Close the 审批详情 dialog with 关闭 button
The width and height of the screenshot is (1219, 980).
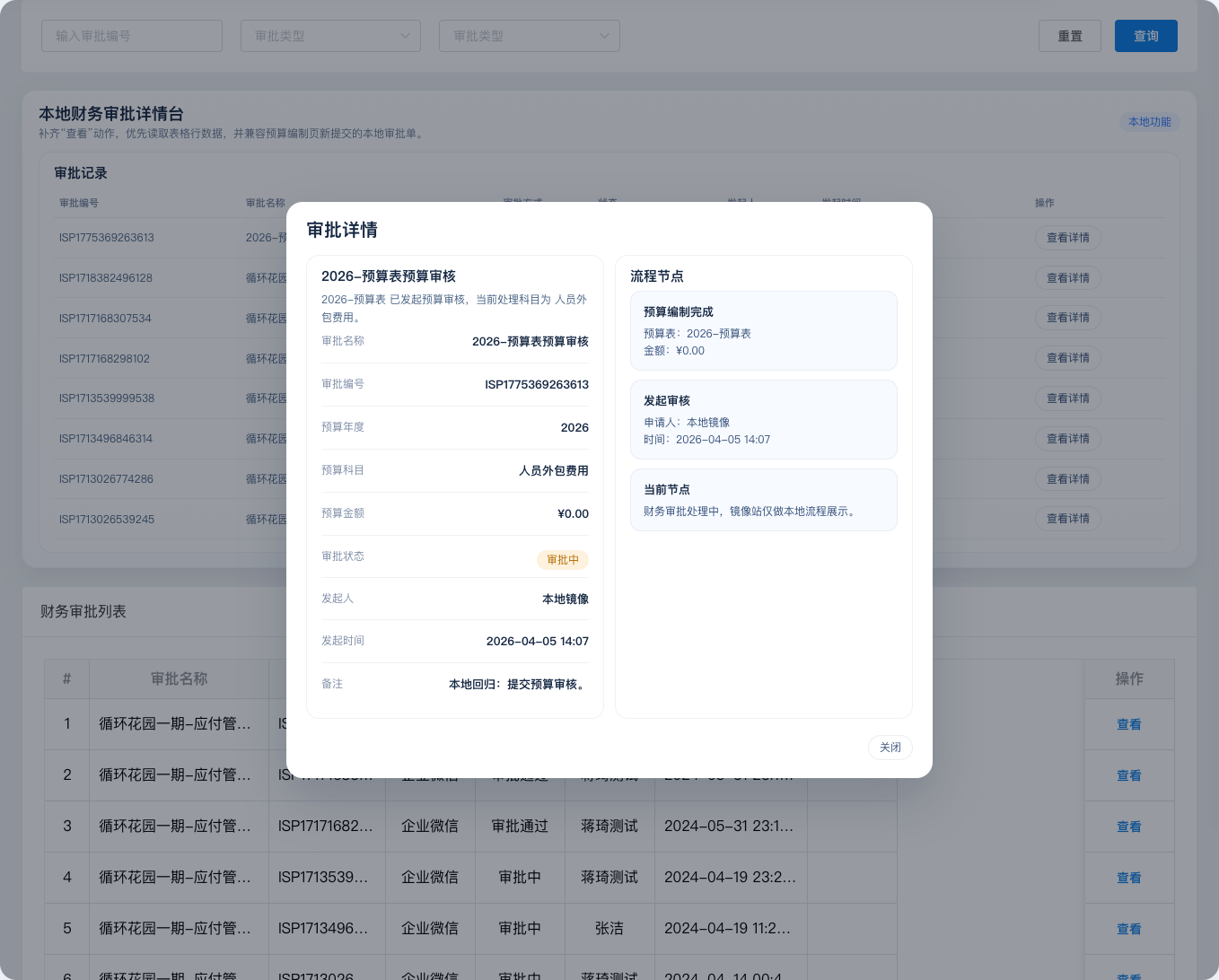(x=890, y=748)
